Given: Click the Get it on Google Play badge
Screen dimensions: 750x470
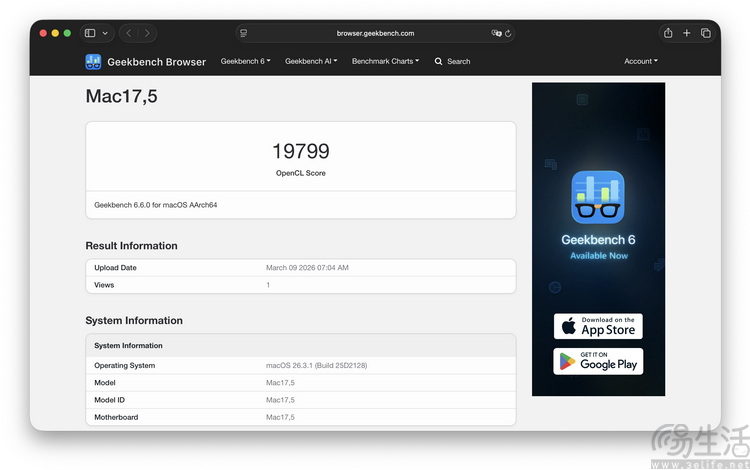Looking at the screenshot, I should pos(598,361).
